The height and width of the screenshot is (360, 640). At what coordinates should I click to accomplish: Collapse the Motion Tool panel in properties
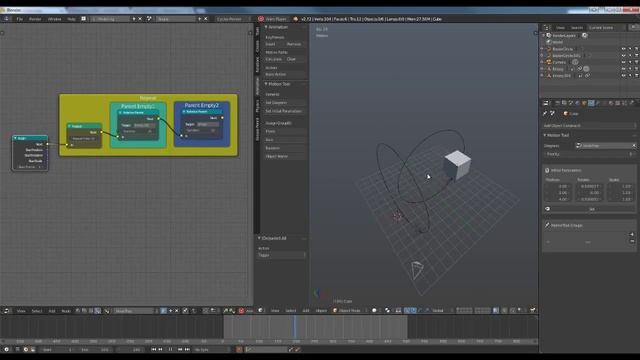coord(544,135)
